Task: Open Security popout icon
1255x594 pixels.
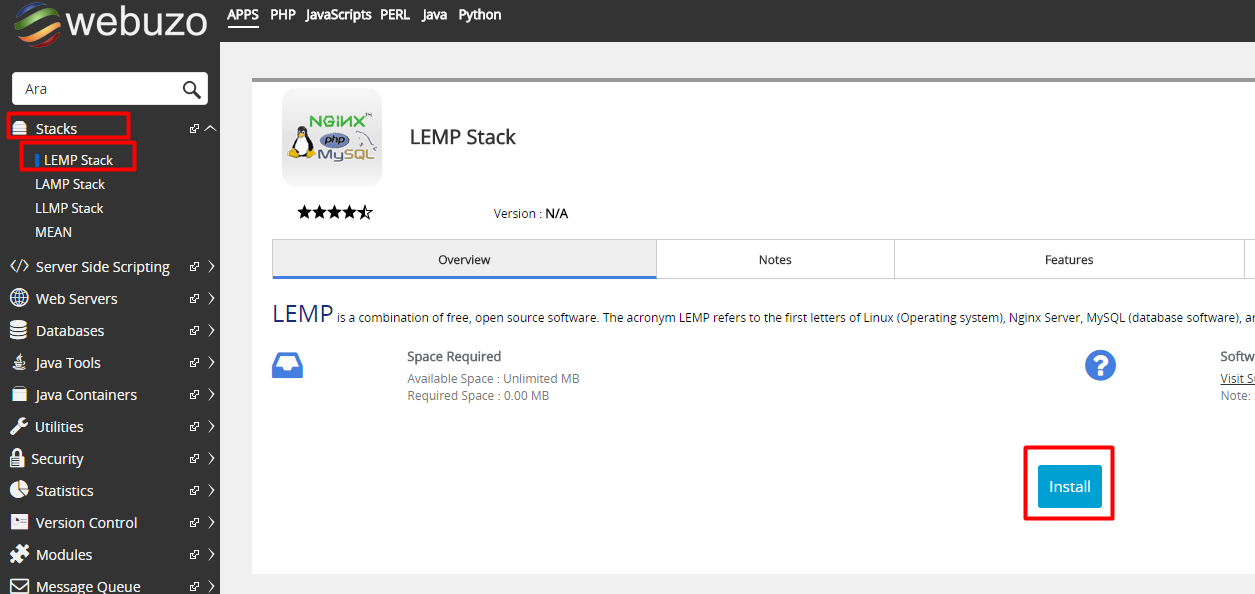Action: click(195, 459)
